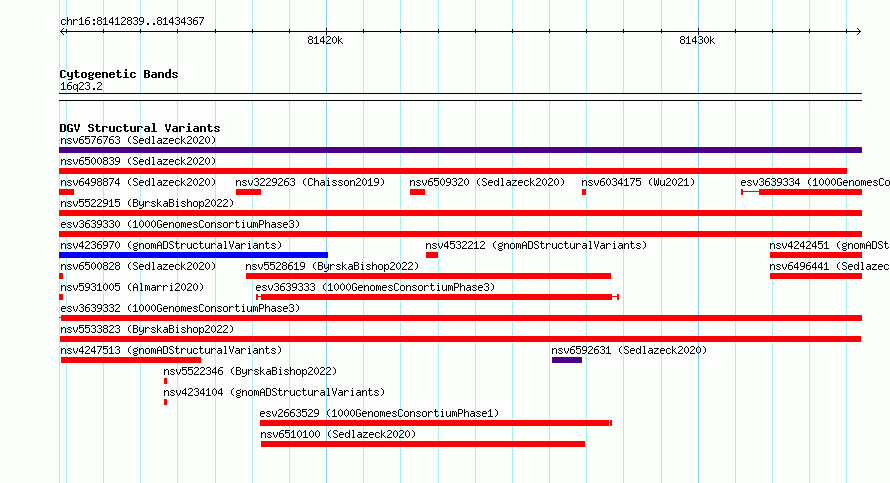The image size is (890, 483).
Task: Select the nsv5528619 red variant bar
Action: point(429,276)
